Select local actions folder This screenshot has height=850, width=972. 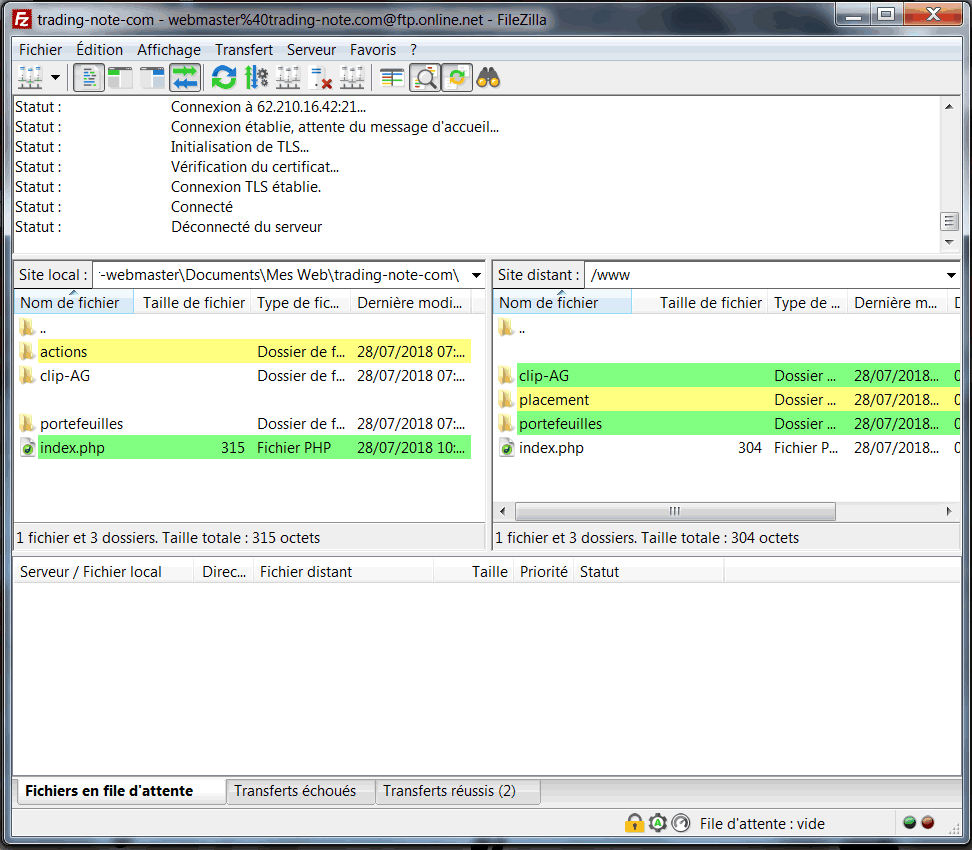pos(243,352)
